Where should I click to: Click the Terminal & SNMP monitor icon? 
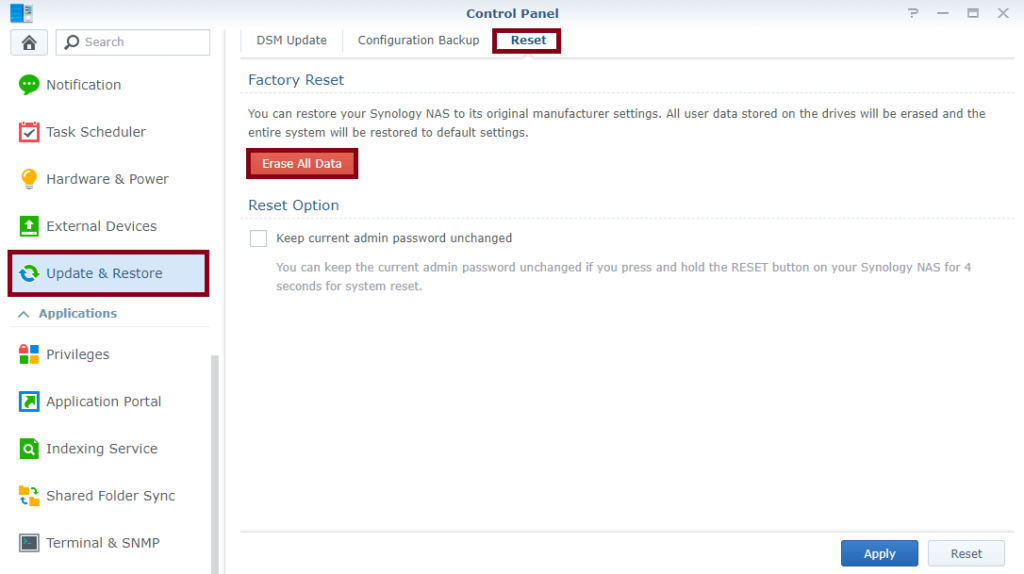[29, 543]
